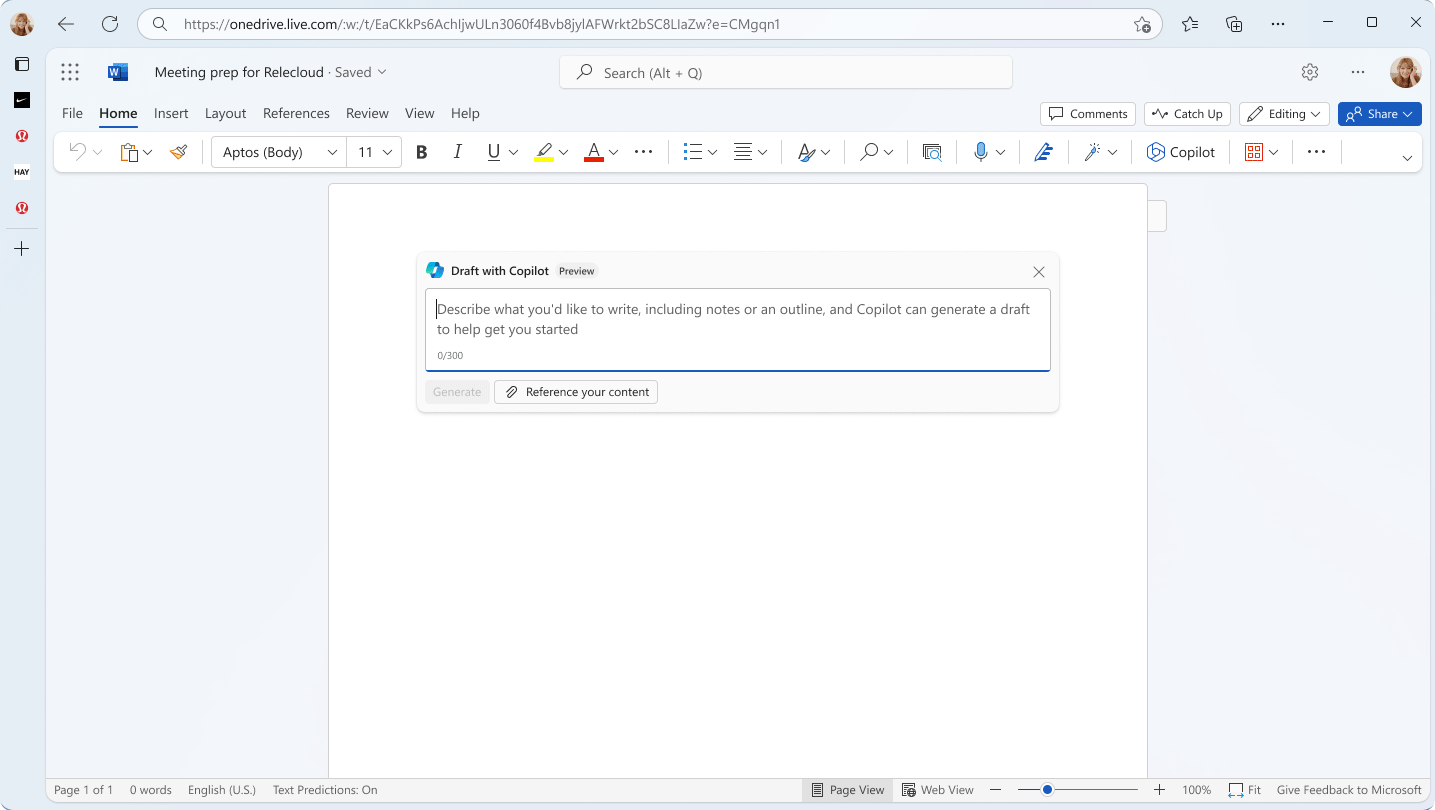The height and width of the screenshot is (810, 1435).
Task: Click the Reference your content button
Action: [576, 391]
